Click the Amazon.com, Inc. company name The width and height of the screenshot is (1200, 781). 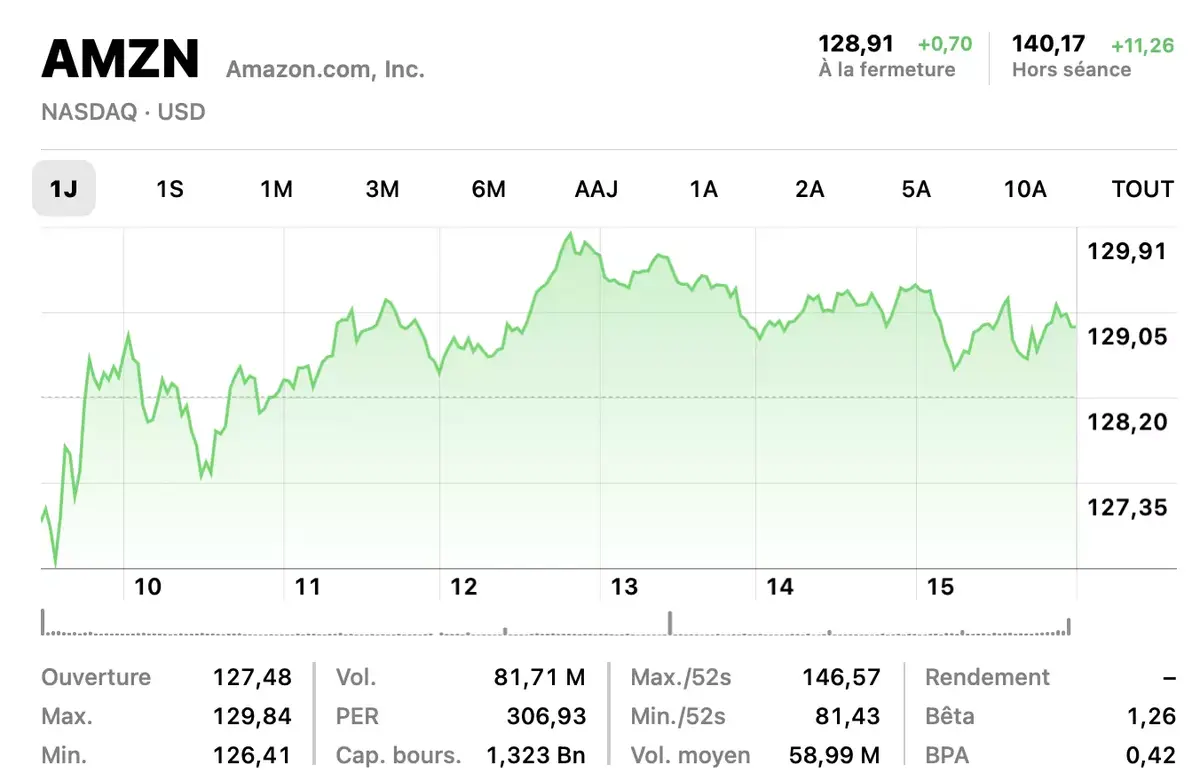(x=325, y=69)
